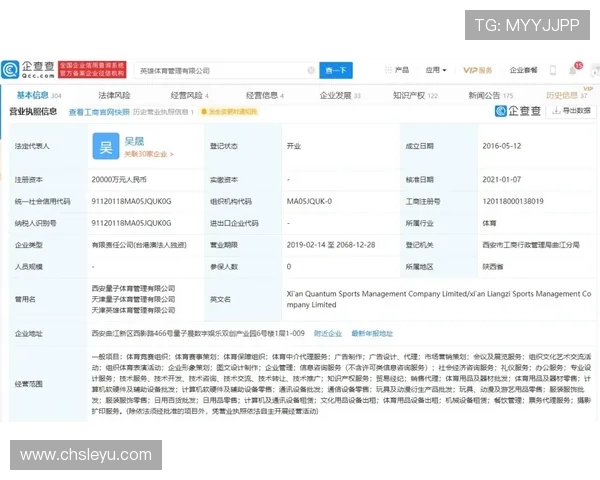Switch to the 经营信息 tab
600x480 pixels.
pos(264,95)
